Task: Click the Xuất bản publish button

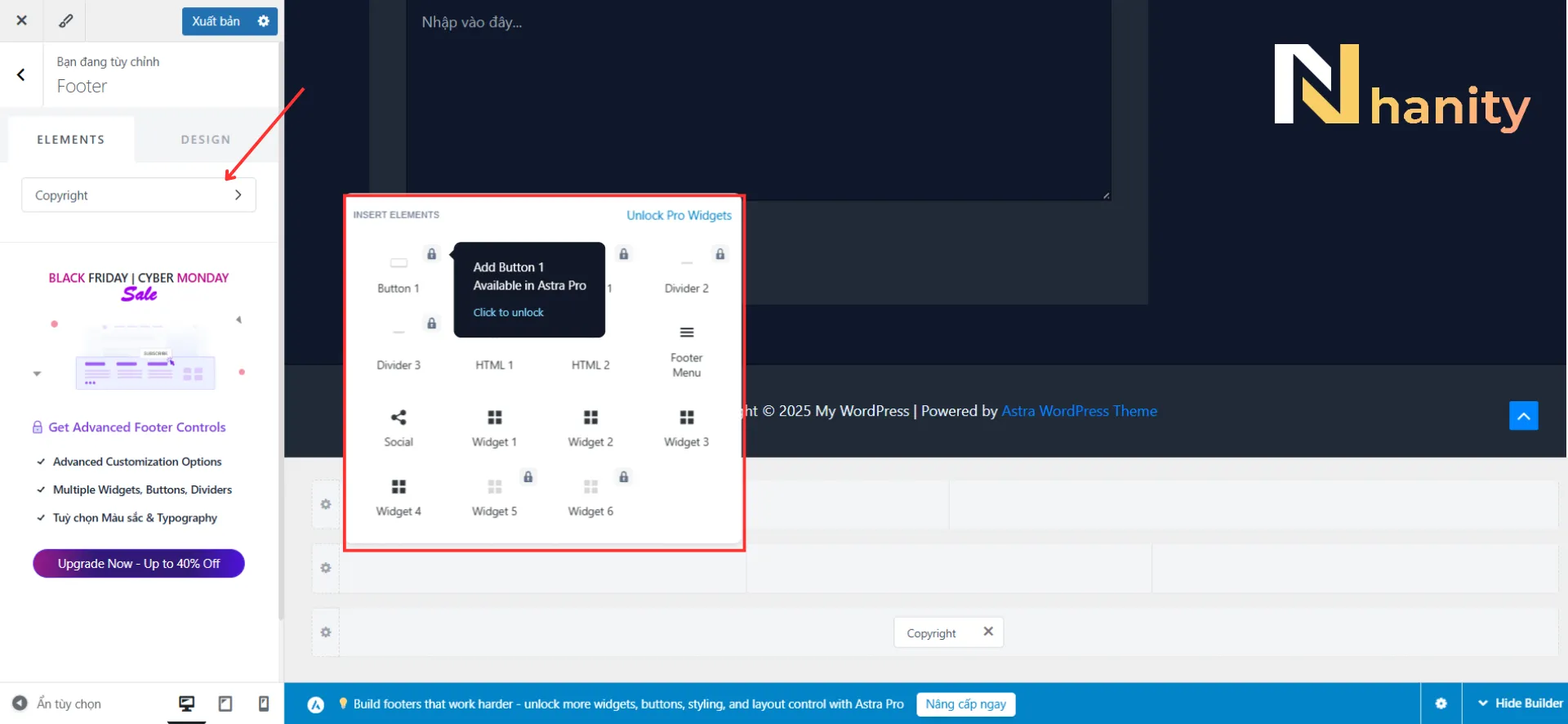Action: (x=216, y=21)
